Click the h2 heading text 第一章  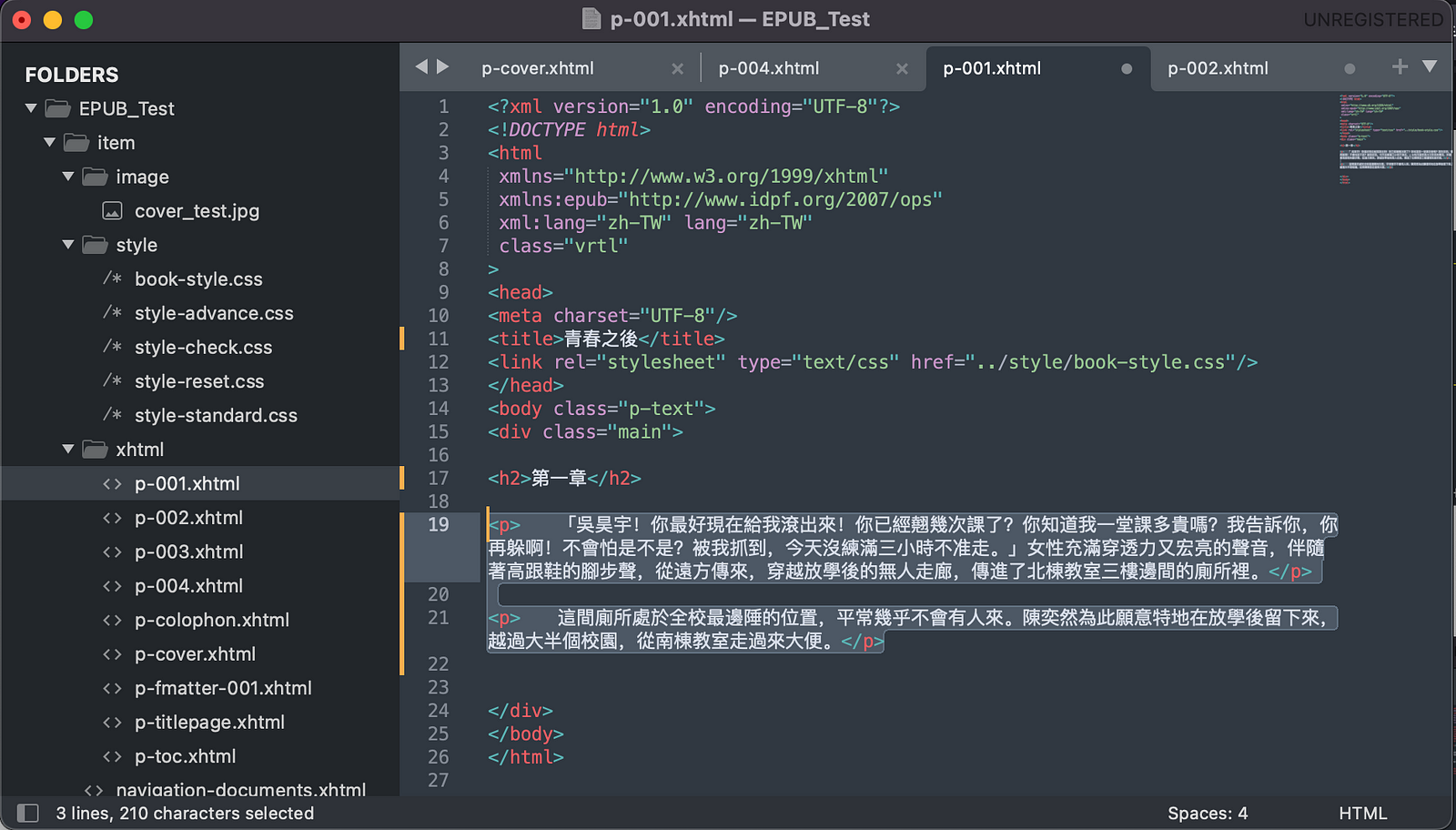pos(559,478)
